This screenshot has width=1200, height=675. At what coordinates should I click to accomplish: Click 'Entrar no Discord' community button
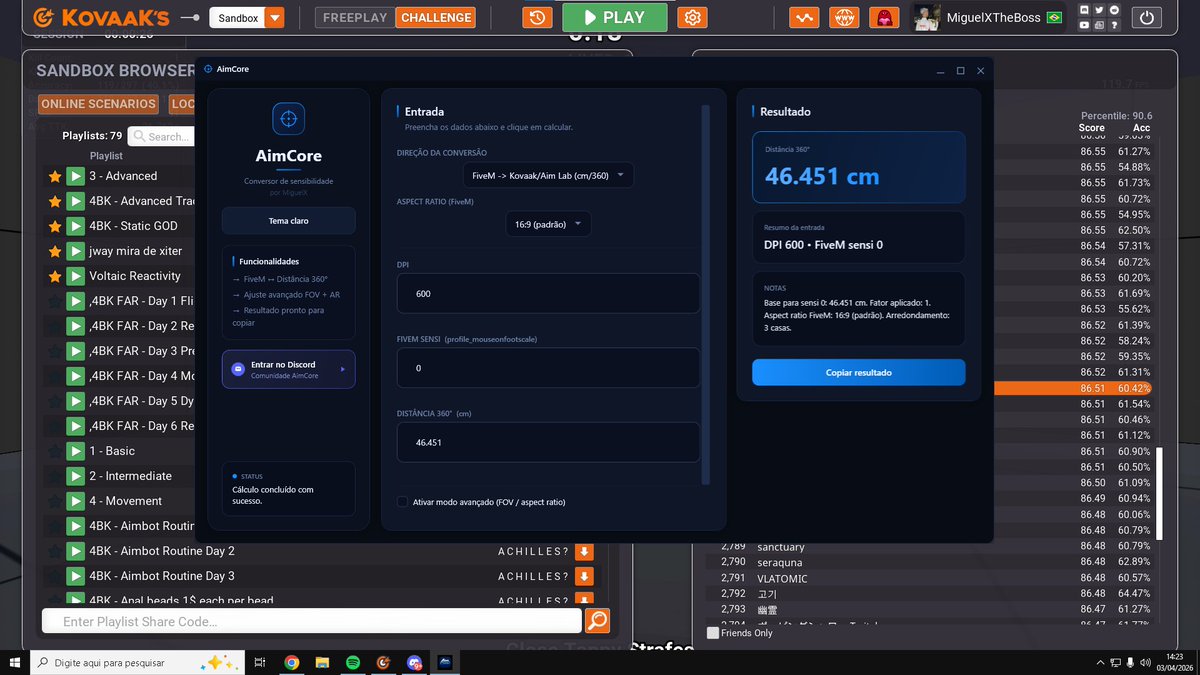pyautogui.click(x=288, y=369)
